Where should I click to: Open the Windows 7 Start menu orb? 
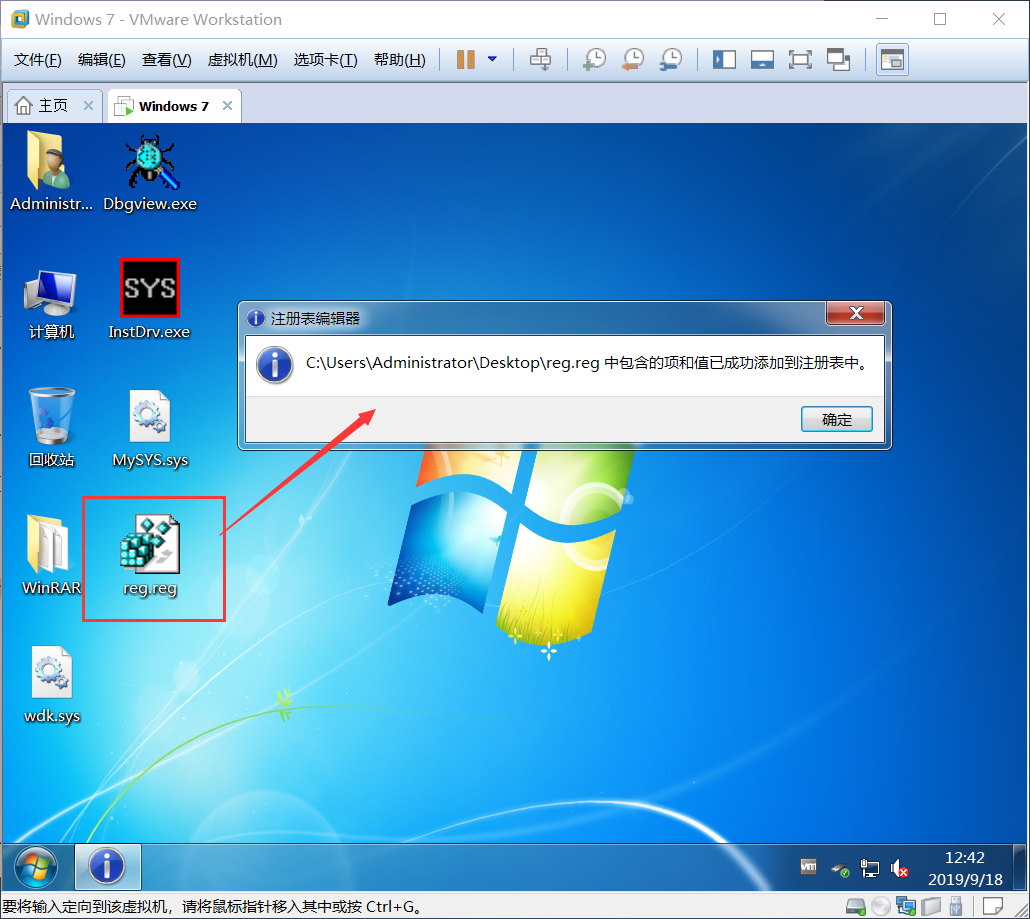[35, 867]
